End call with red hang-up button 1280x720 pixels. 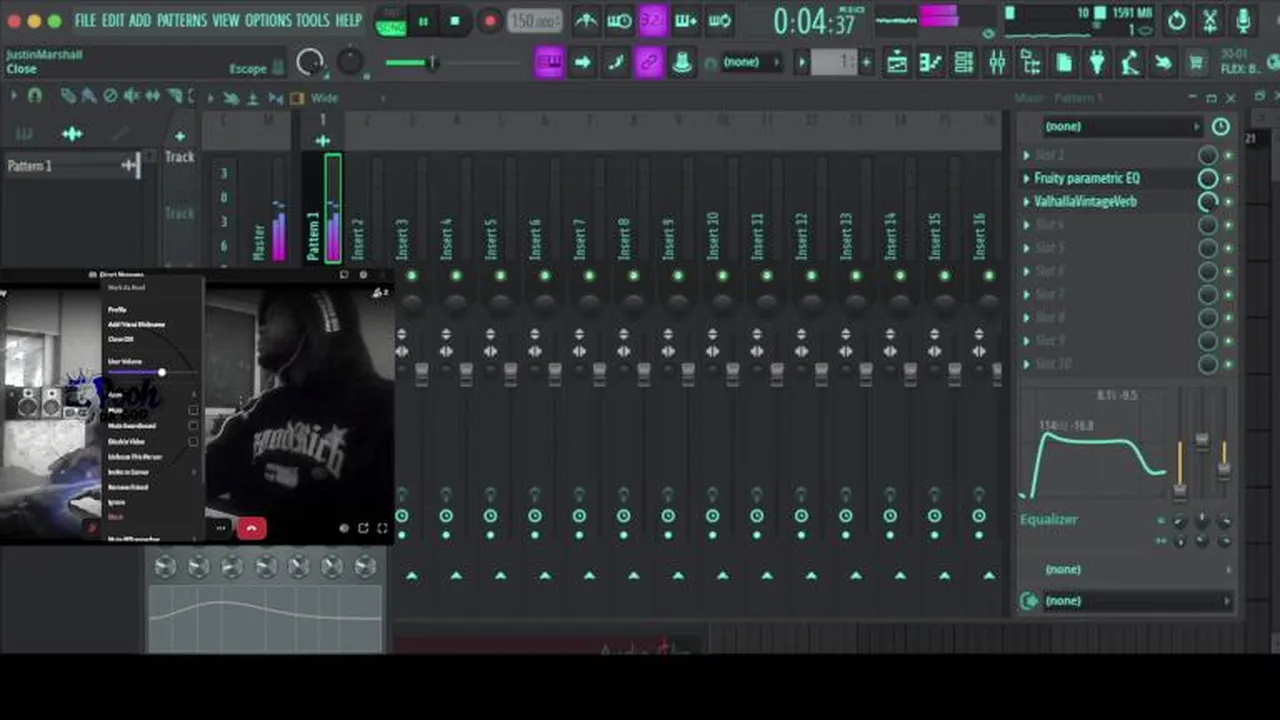(x=251, y=529)
